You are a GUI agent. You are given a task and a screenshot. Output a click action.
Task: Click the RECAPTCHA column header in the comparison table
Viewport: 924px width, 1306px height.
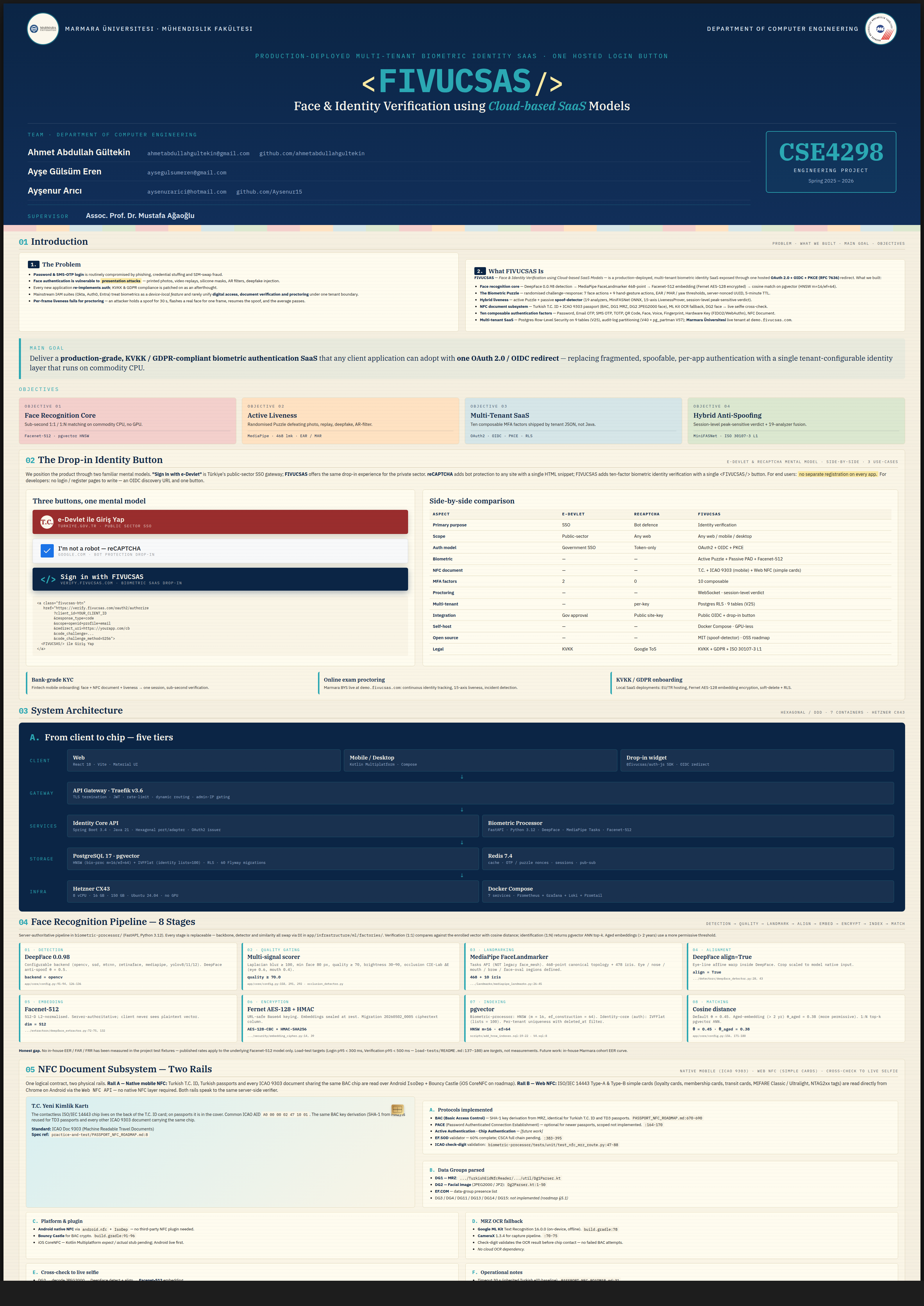647,514
